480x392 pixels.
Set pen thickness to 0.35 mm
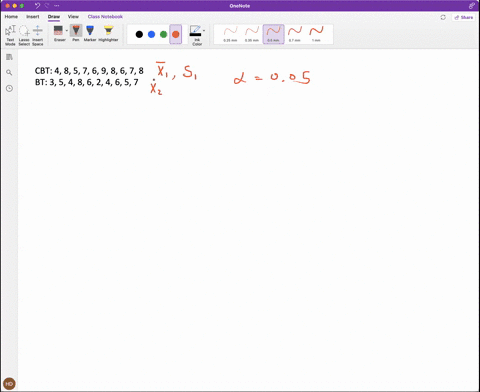[x=252, y=34]
